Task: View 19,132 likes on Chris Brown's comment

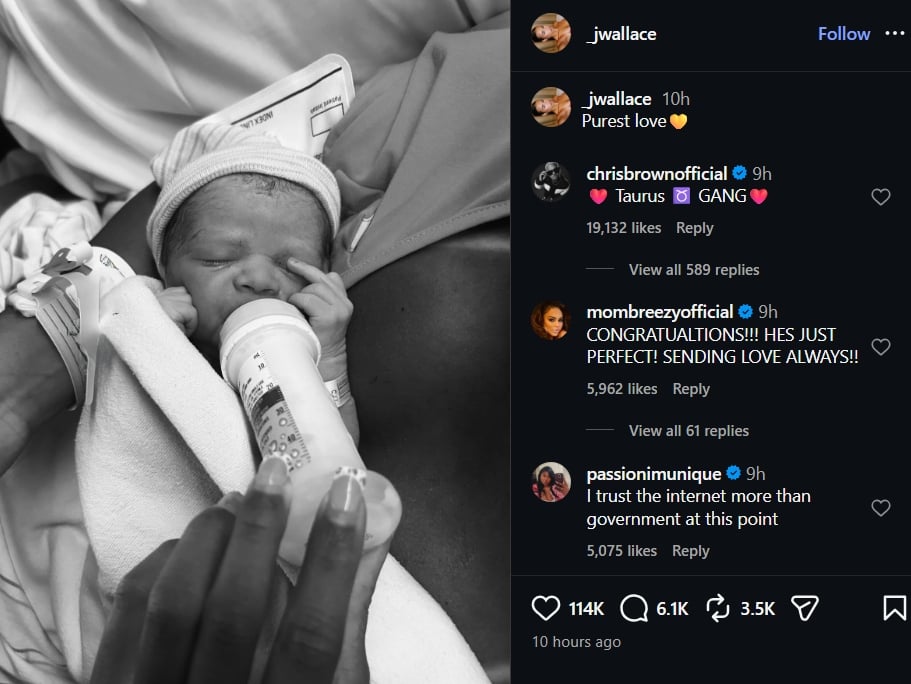Action: pos(623,228)
